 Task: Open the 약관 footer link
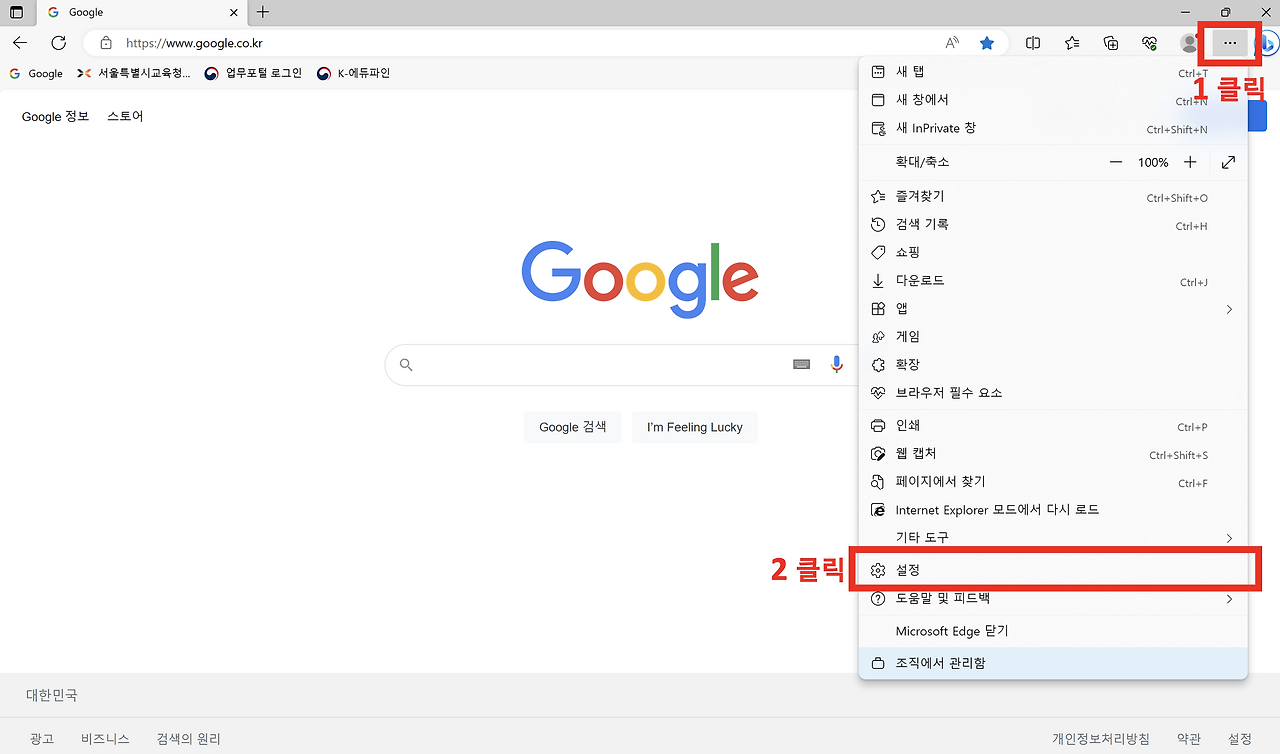tap(1189, 739)
